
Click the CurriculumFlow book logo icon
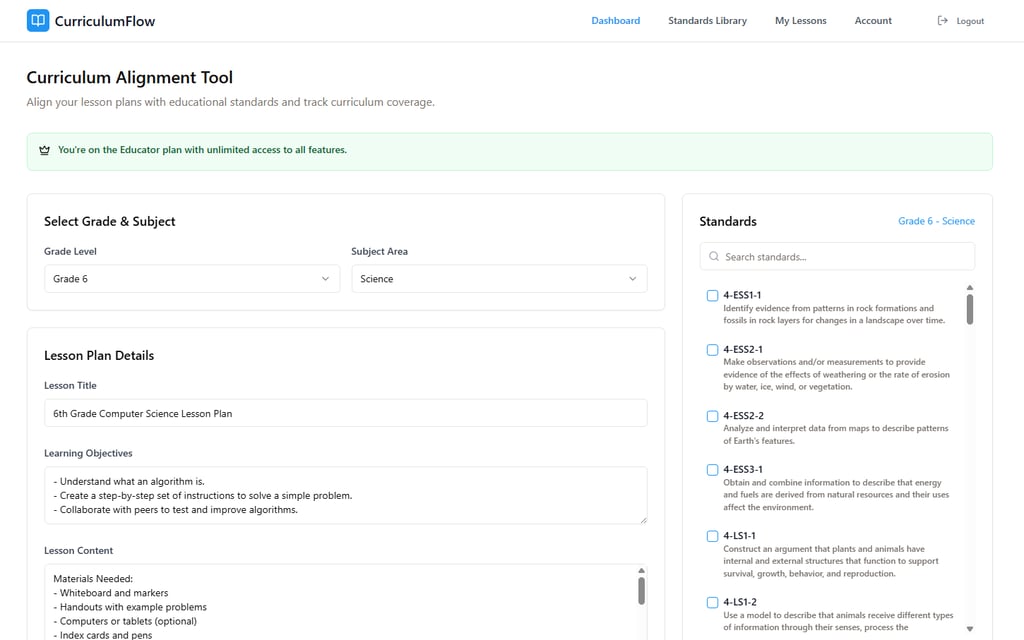(x=38, y=20)
